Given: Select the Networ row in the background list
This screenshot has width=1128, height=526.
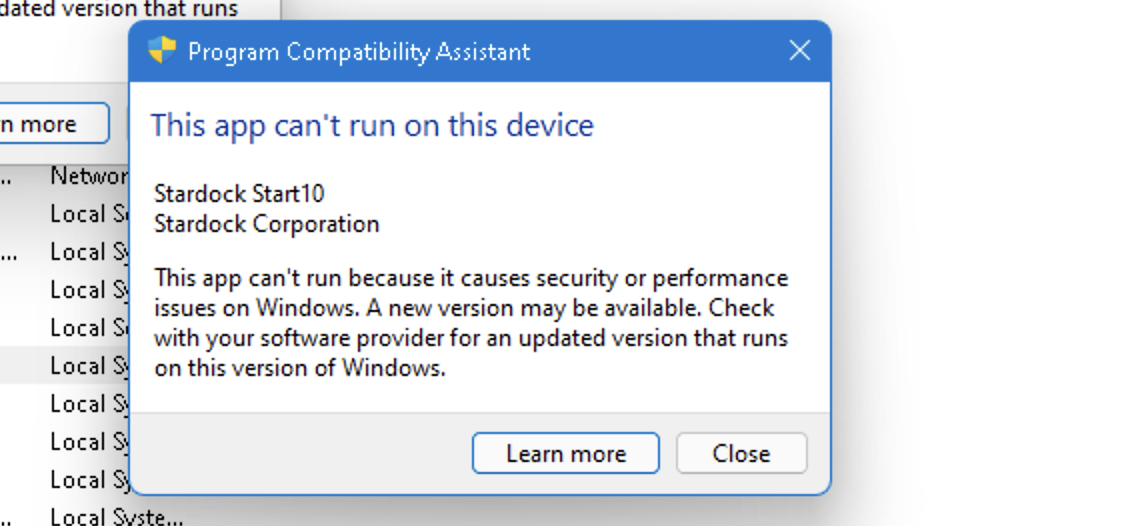Looking at the screenshot, I should [65, 176].
